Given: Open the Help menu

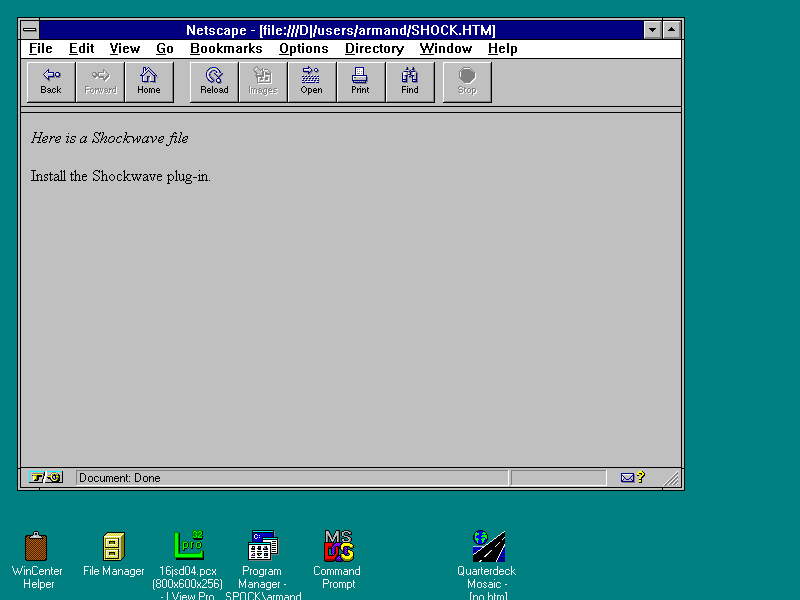Looking at the screenshot, I should click(502, 48).
